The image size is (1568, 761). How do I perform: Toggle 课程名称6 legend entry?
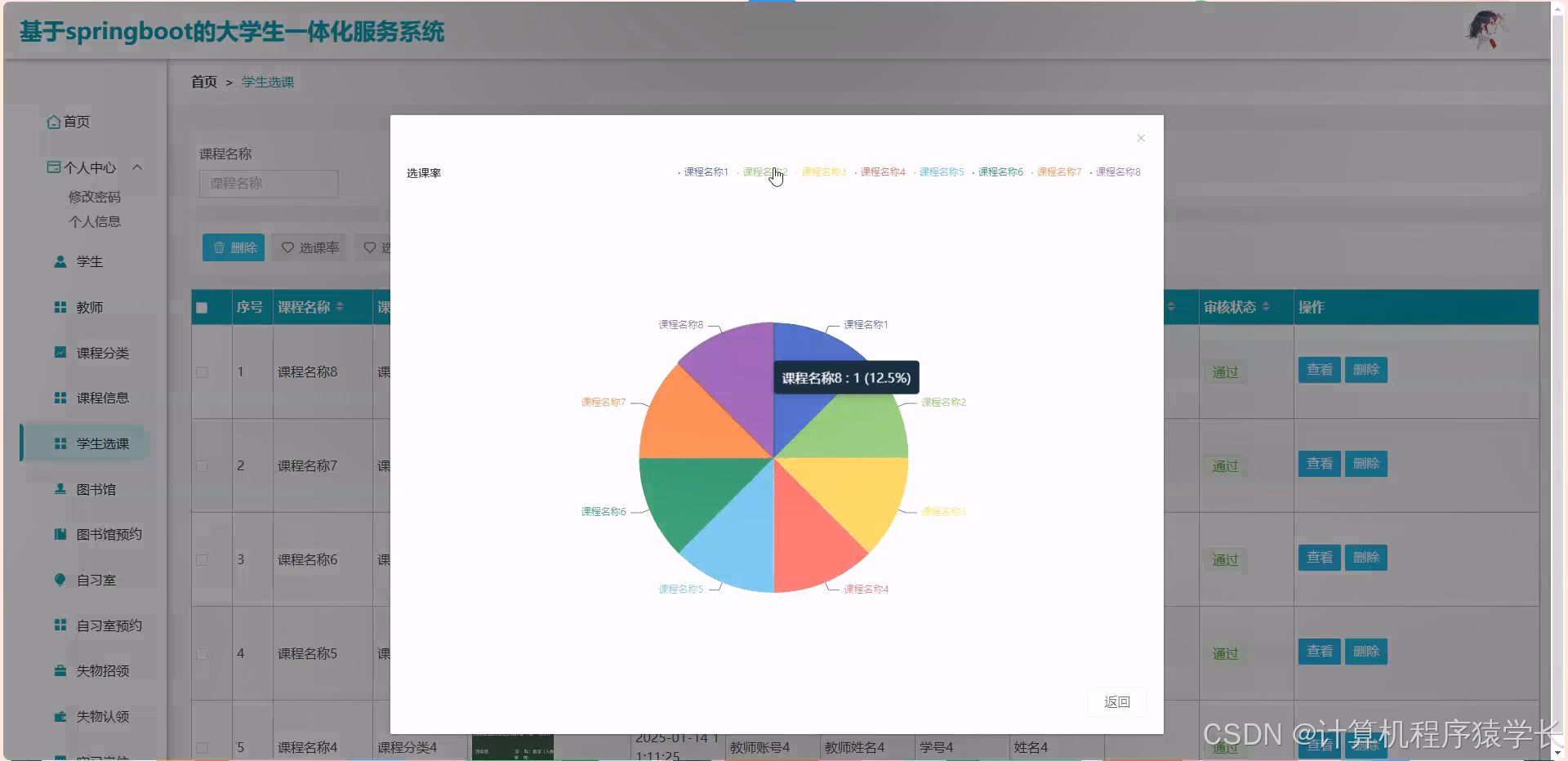tap(997, 172)
